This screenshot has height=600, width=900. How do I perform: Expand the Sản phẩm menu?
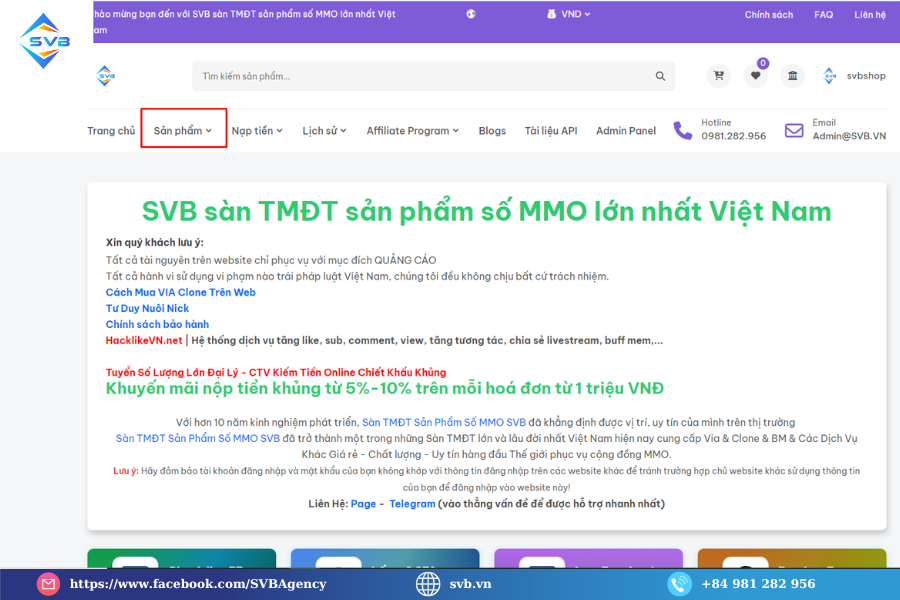[x=183, y=130]
